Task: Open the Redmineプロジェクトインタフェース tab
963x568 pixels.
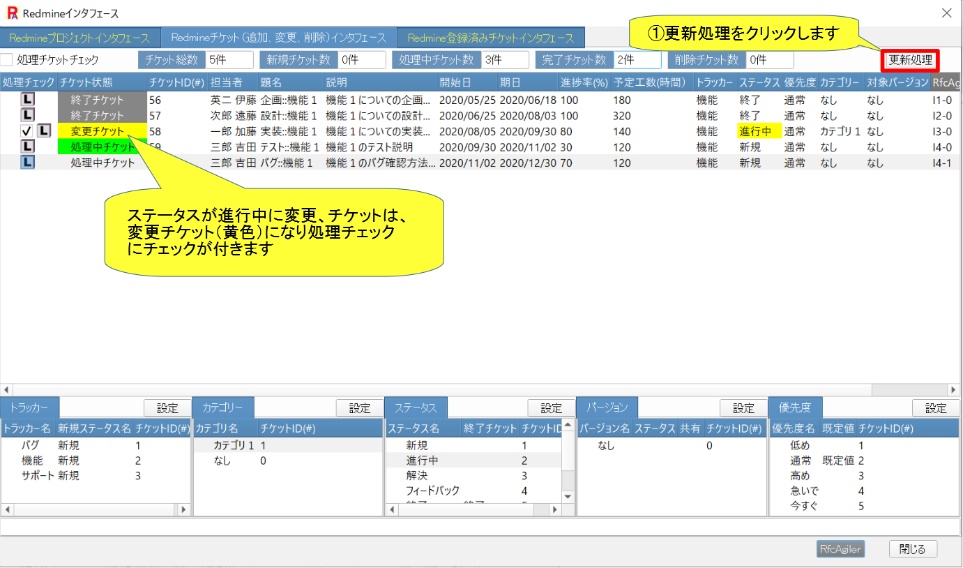Action: click(x=80, y=37)
